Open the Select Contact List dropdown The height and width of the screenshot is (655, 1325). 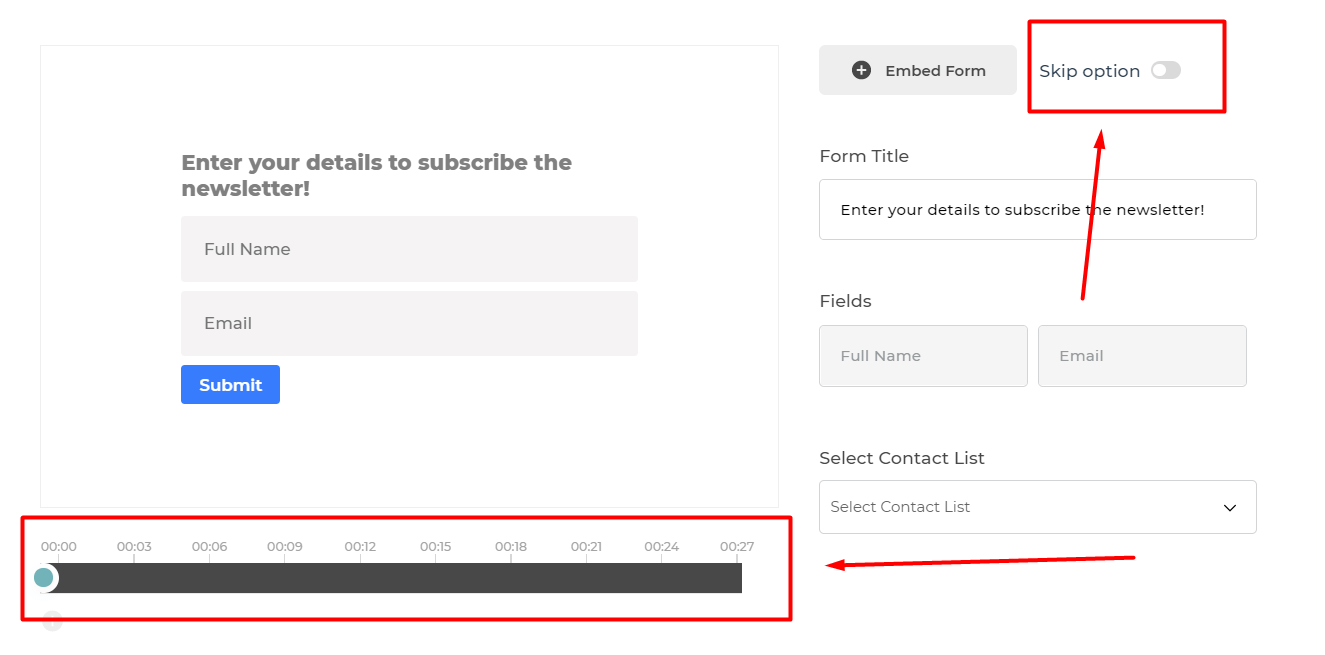coord(1037,507)
